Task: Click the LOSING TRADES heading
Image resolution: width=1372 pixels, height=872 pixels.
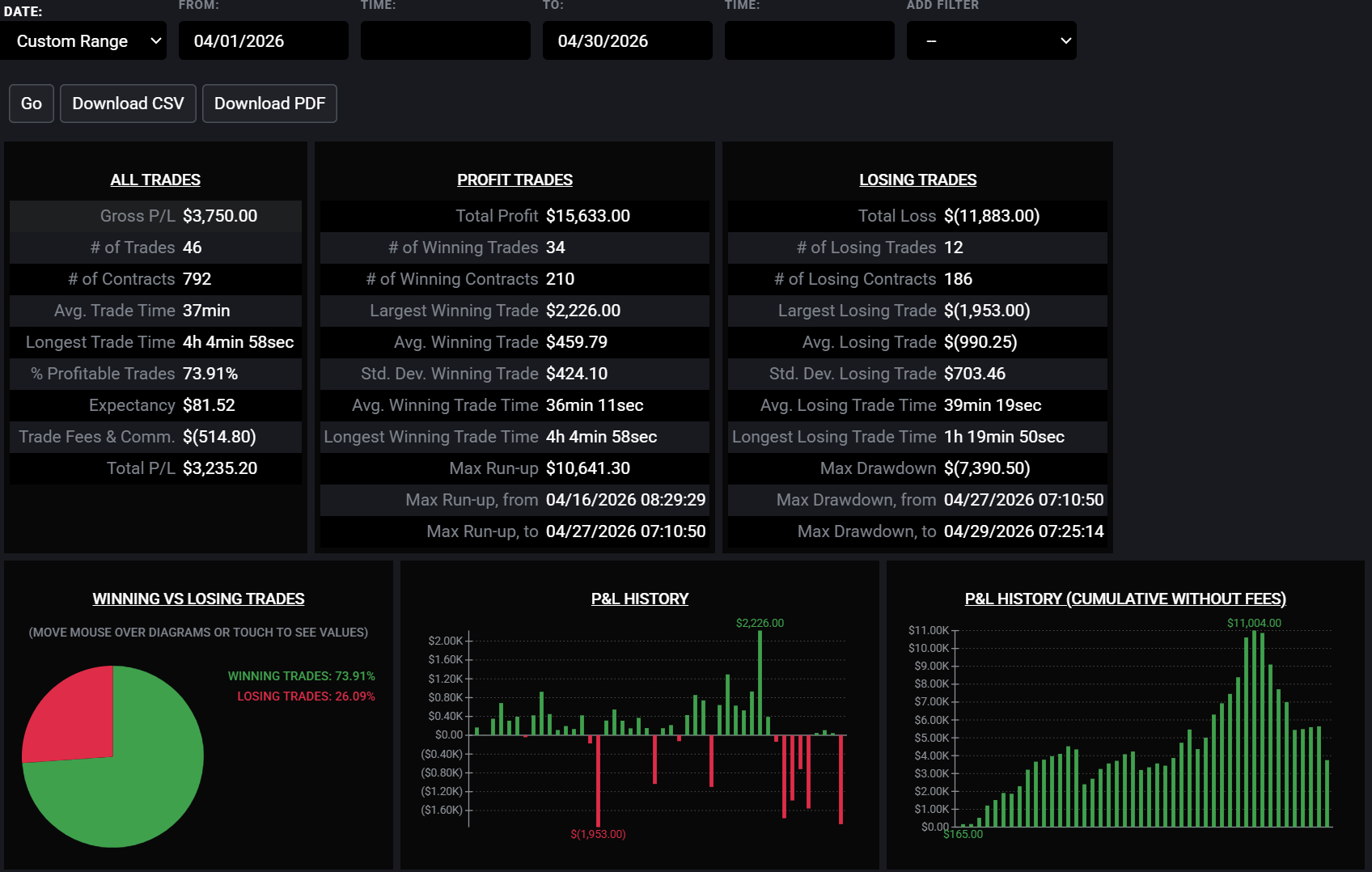Action: click(917, 180)
